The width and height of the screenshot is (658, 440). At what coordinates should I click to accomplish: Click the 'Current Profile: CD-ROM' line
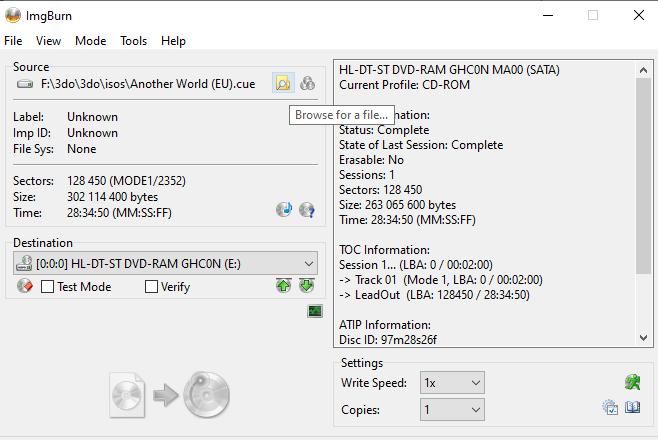tap(405, 85)
